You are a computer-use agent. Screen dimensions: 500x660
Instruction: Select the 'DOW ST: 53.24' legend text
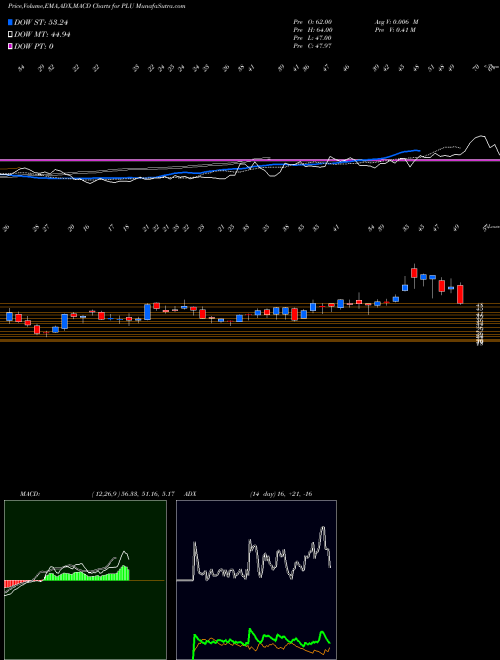[41, 22]
